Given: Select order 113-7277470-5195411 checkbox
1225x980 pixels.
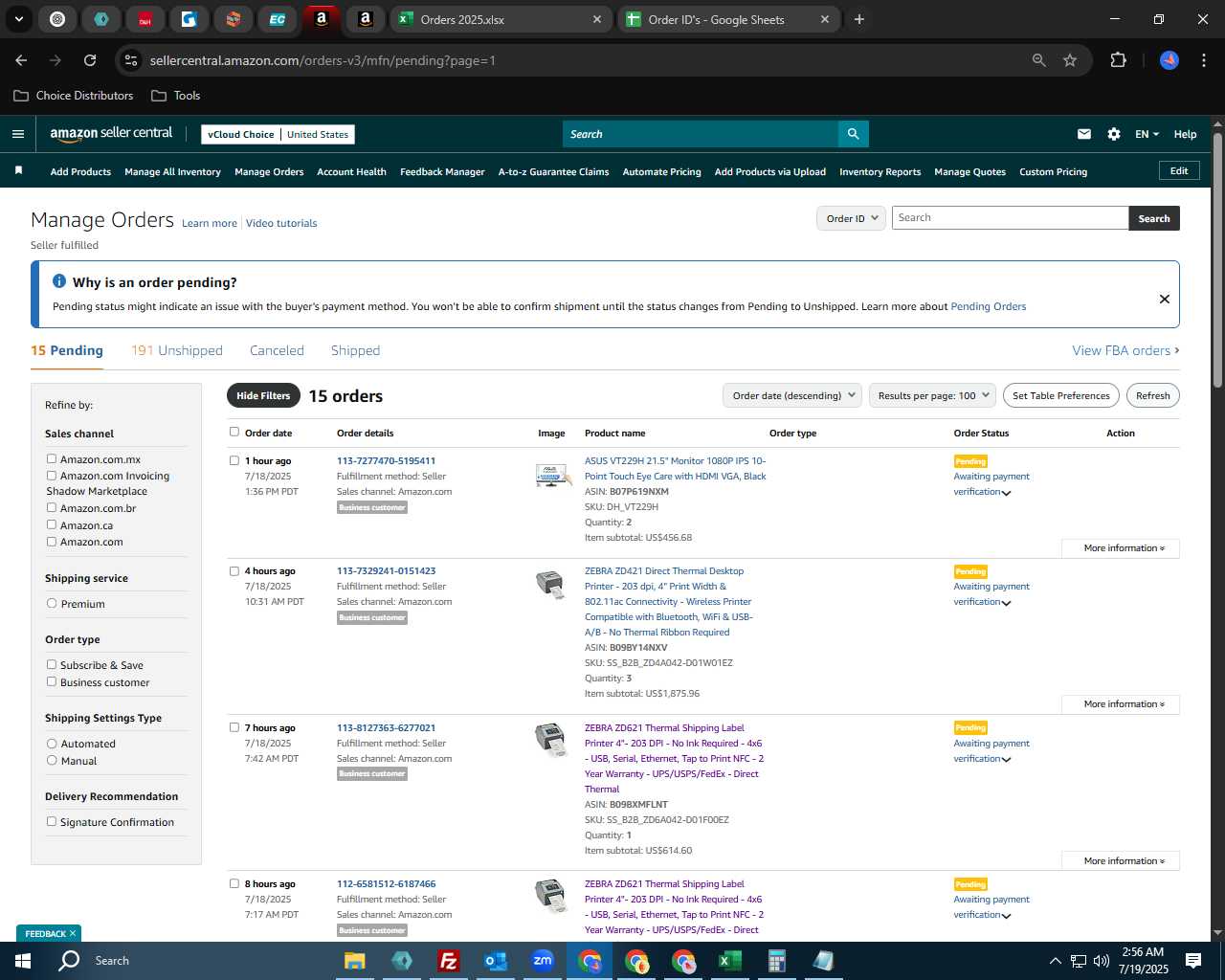Looking at the screenshot, I should click(x=234, y=460).
